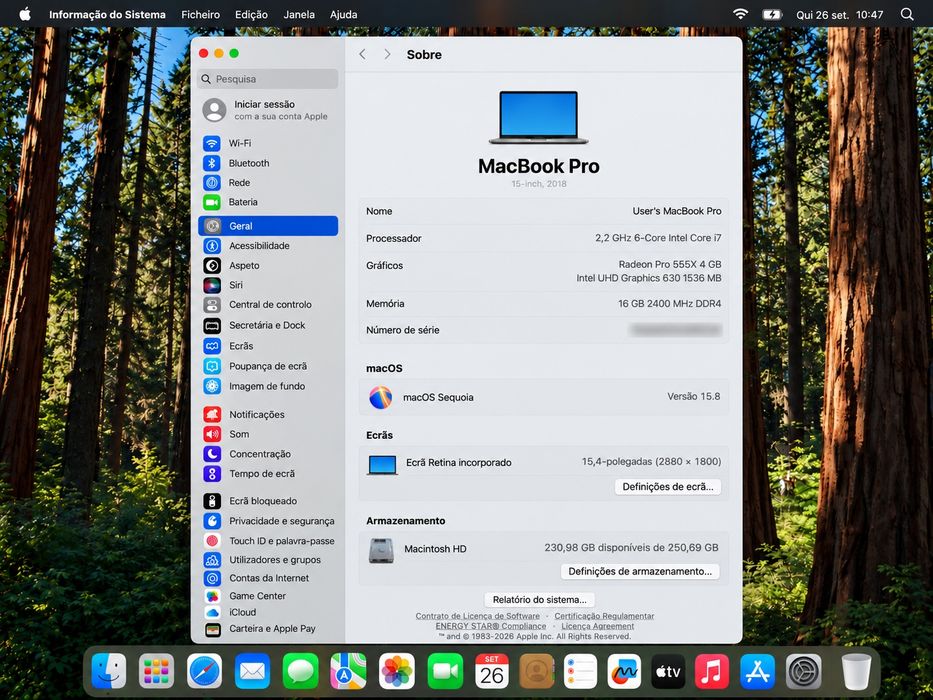Open Bluetooth settings in sidebar
This screenshot has width=933, height=700.
[x=268, y=163]
